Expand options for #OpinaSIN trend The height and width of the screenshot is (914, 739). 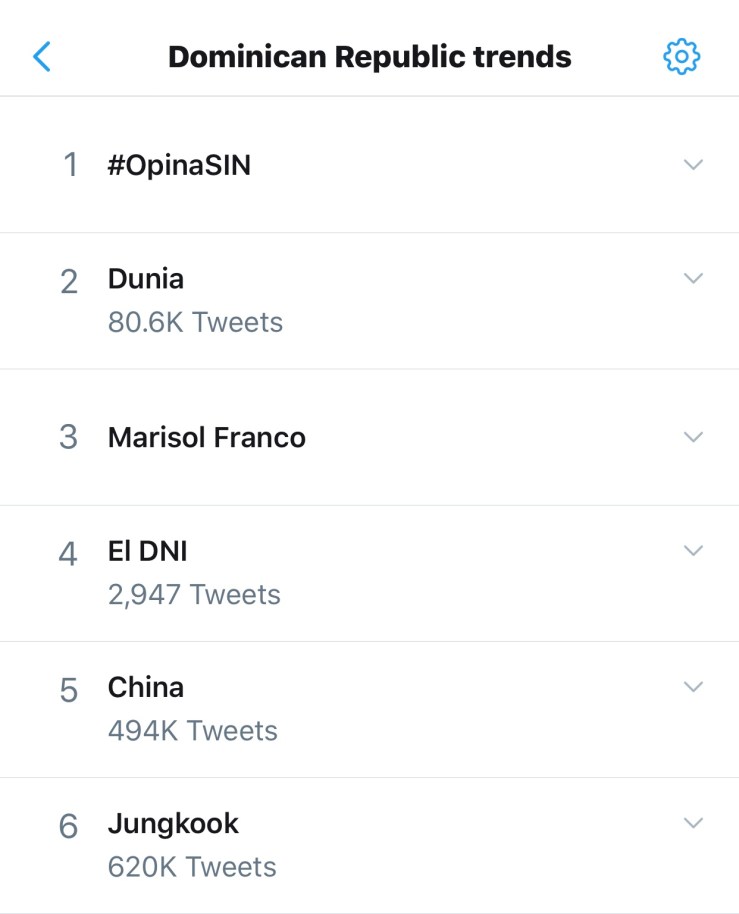693,165
